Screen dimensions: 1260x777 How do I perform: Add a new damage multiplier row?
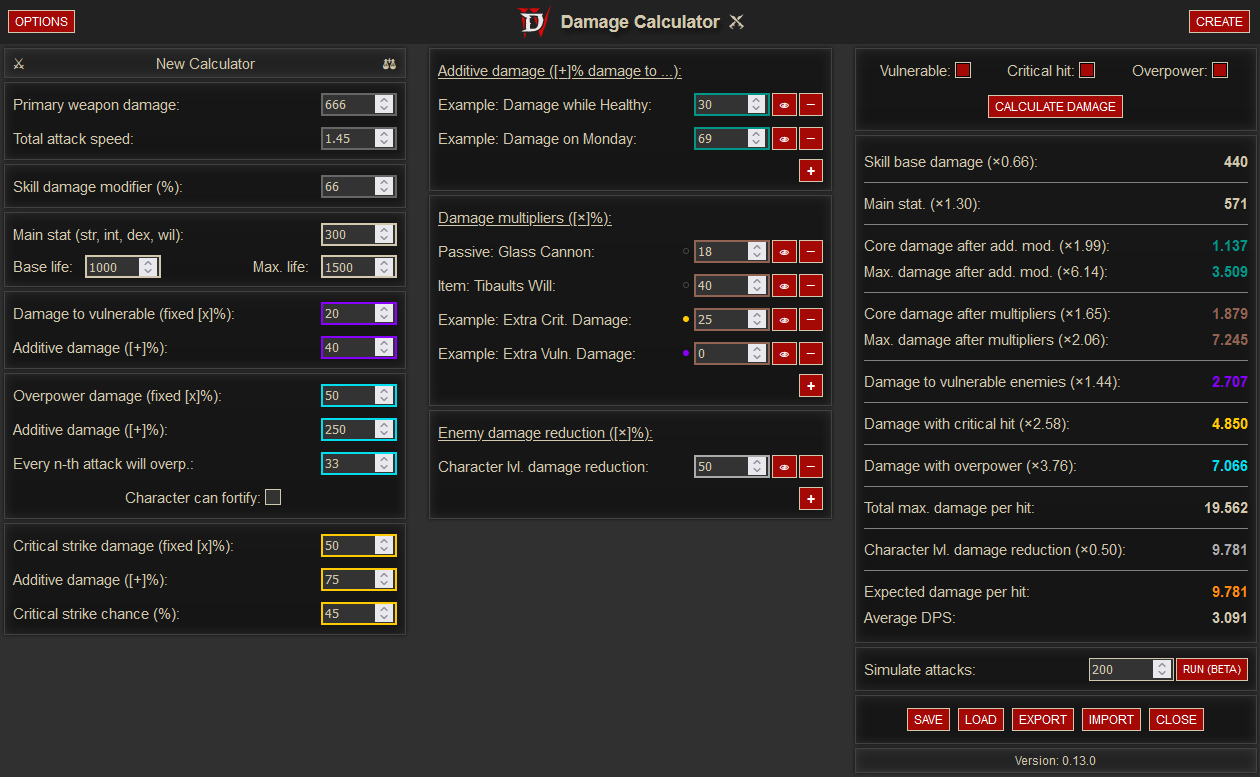point(810,385)
